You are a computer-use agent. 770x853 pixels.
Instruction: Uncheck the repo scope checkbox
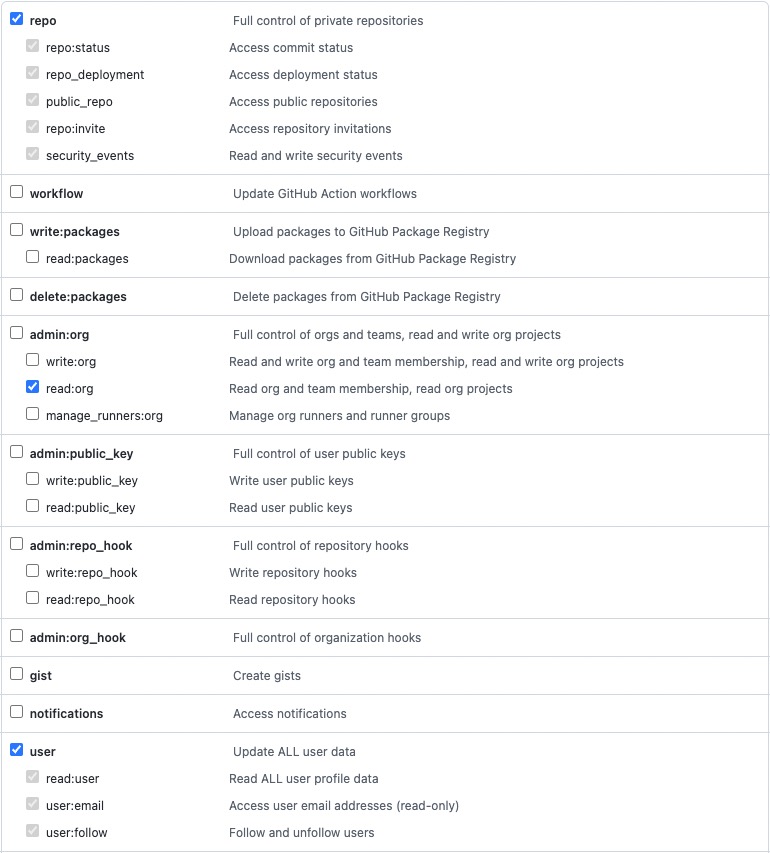pyautogui.click(x=16, y=19)
